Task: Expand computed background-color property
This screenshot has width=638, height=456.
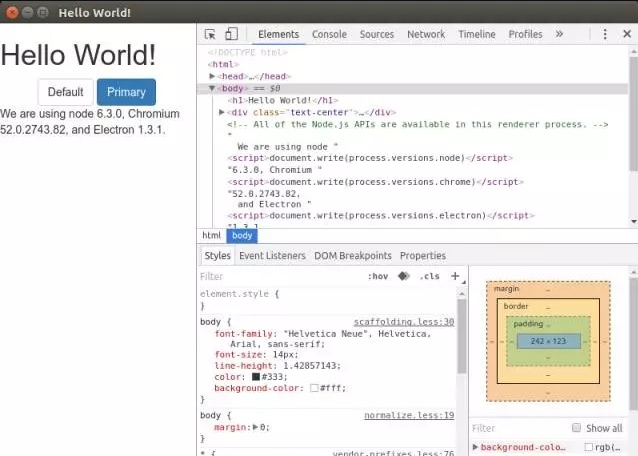Action: [475, 447]
